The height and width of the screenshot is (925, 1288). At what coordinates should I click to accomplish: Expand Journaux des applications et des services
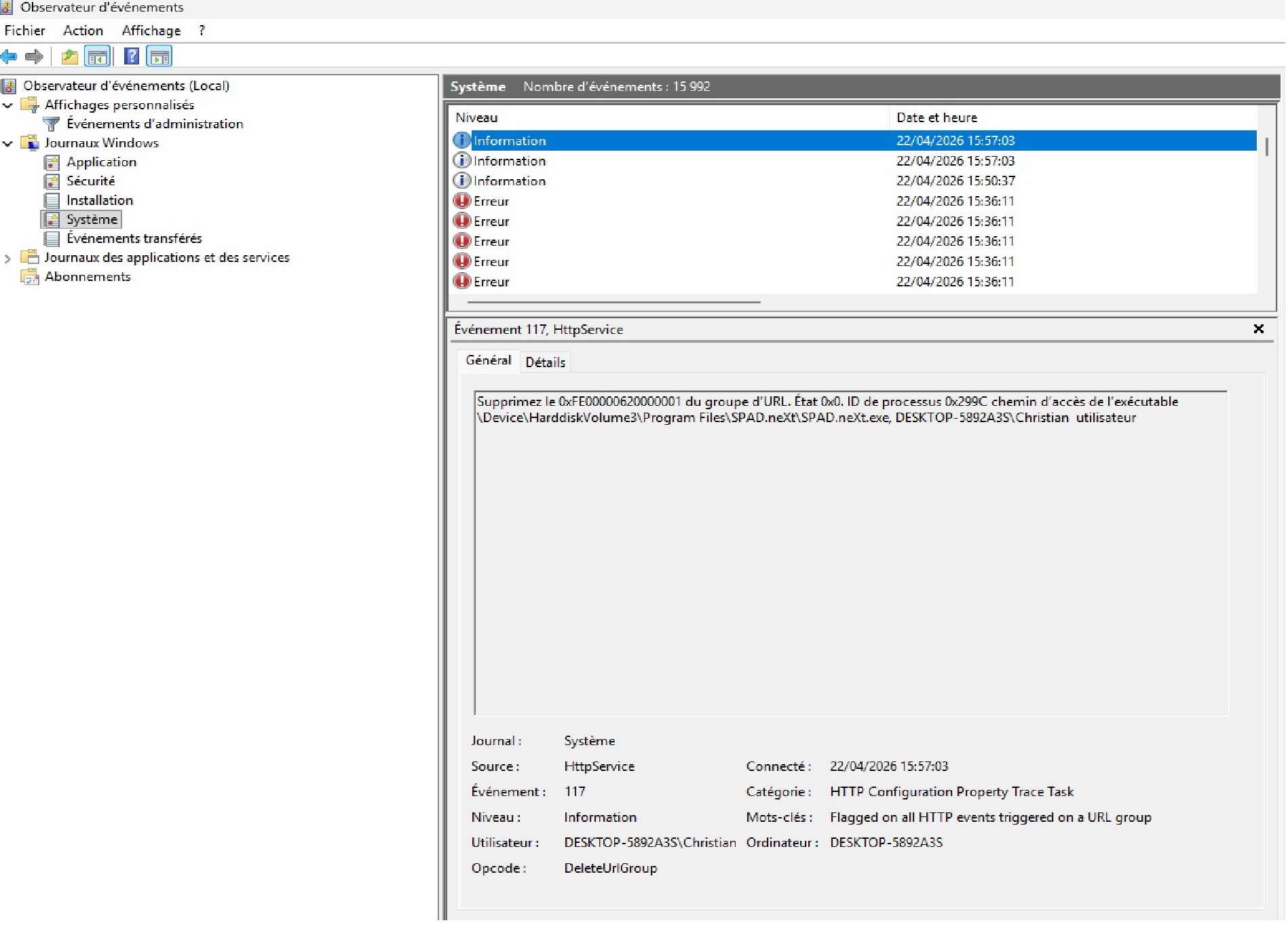pos(8,259)
